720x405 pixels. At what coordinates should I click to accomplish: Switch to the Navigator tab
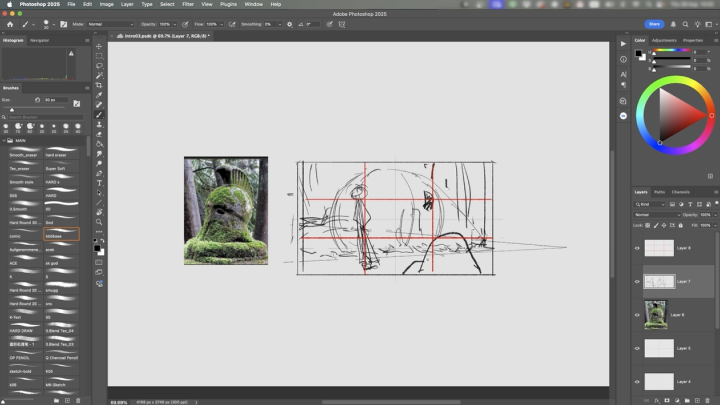[x=39, y=40]
